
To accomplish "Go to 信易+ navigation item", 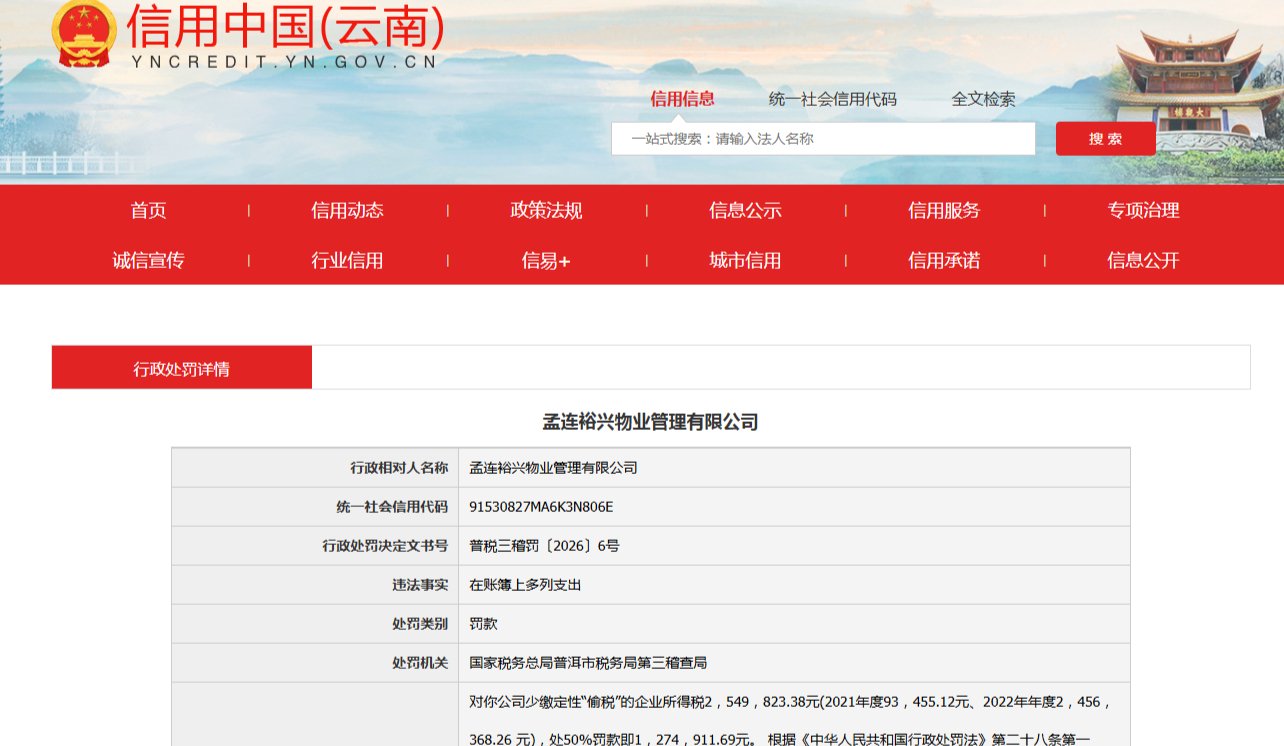I will pyautogui.click(x=546, y=260).
